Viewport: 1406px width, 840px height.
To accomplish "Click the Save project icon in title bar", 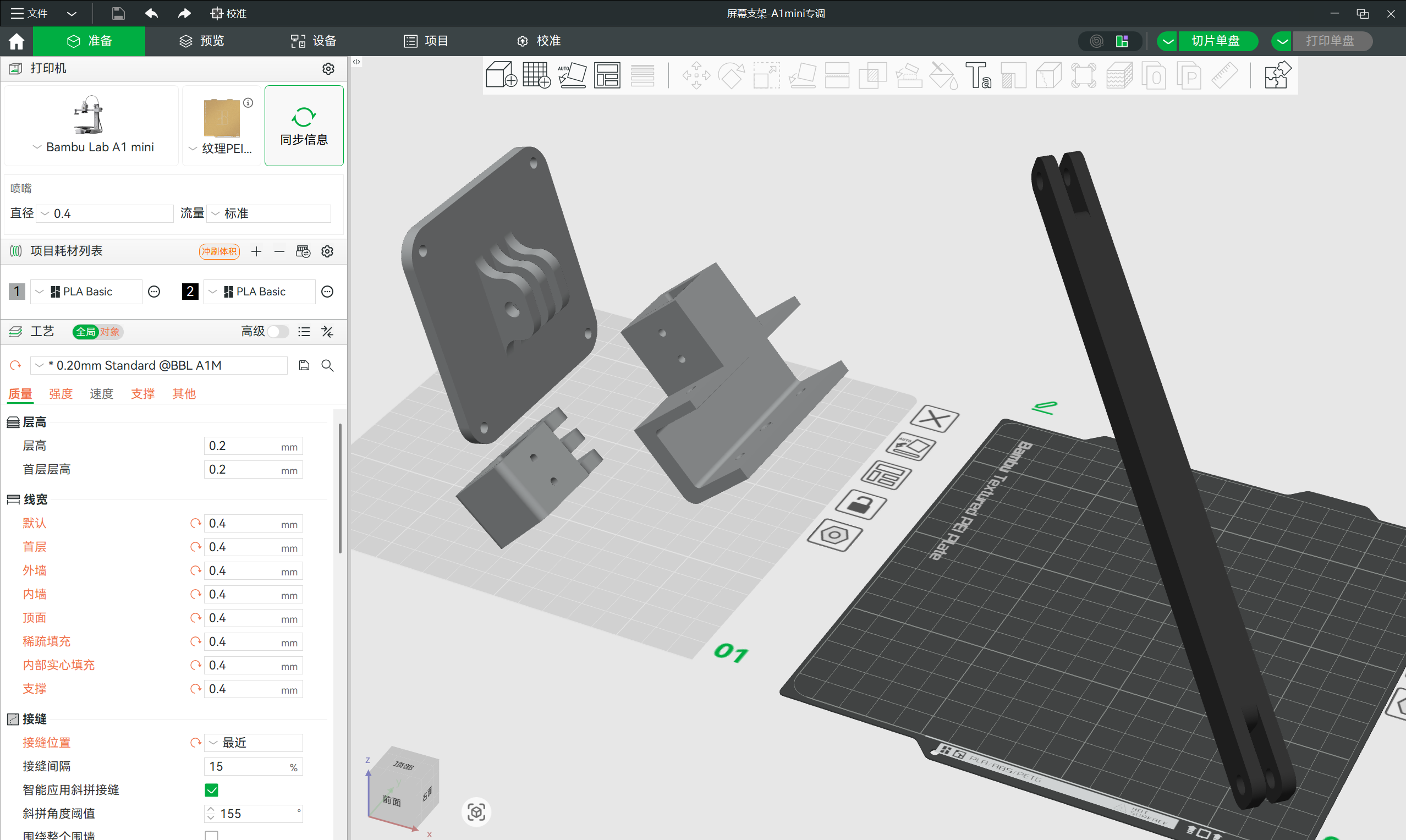I will [x=118, y=14].
